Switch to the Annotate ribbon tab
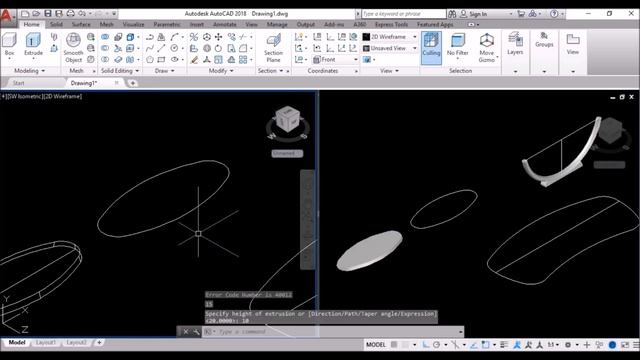Screen dimensions: 640x360 225,24
